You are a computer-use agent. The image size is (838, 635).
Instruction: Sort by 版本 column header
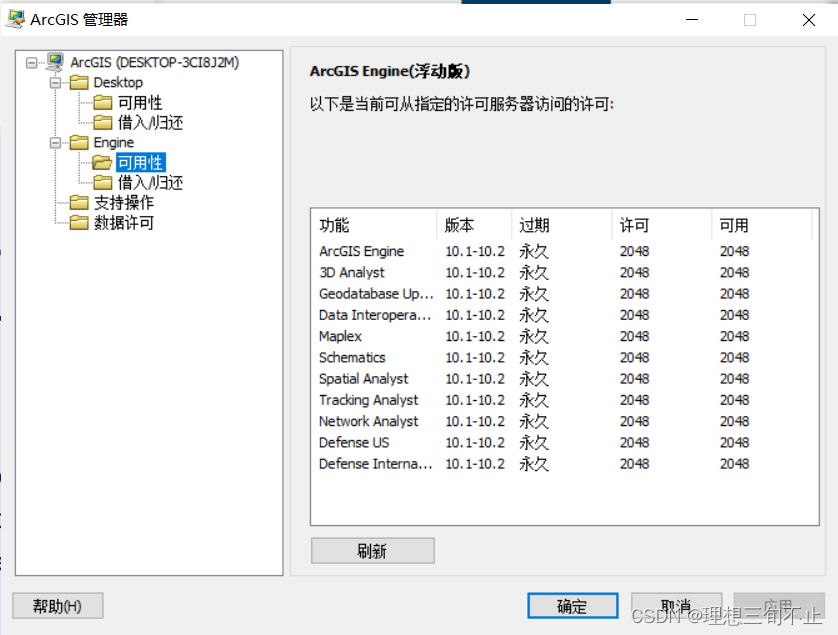tap(474, 225)
